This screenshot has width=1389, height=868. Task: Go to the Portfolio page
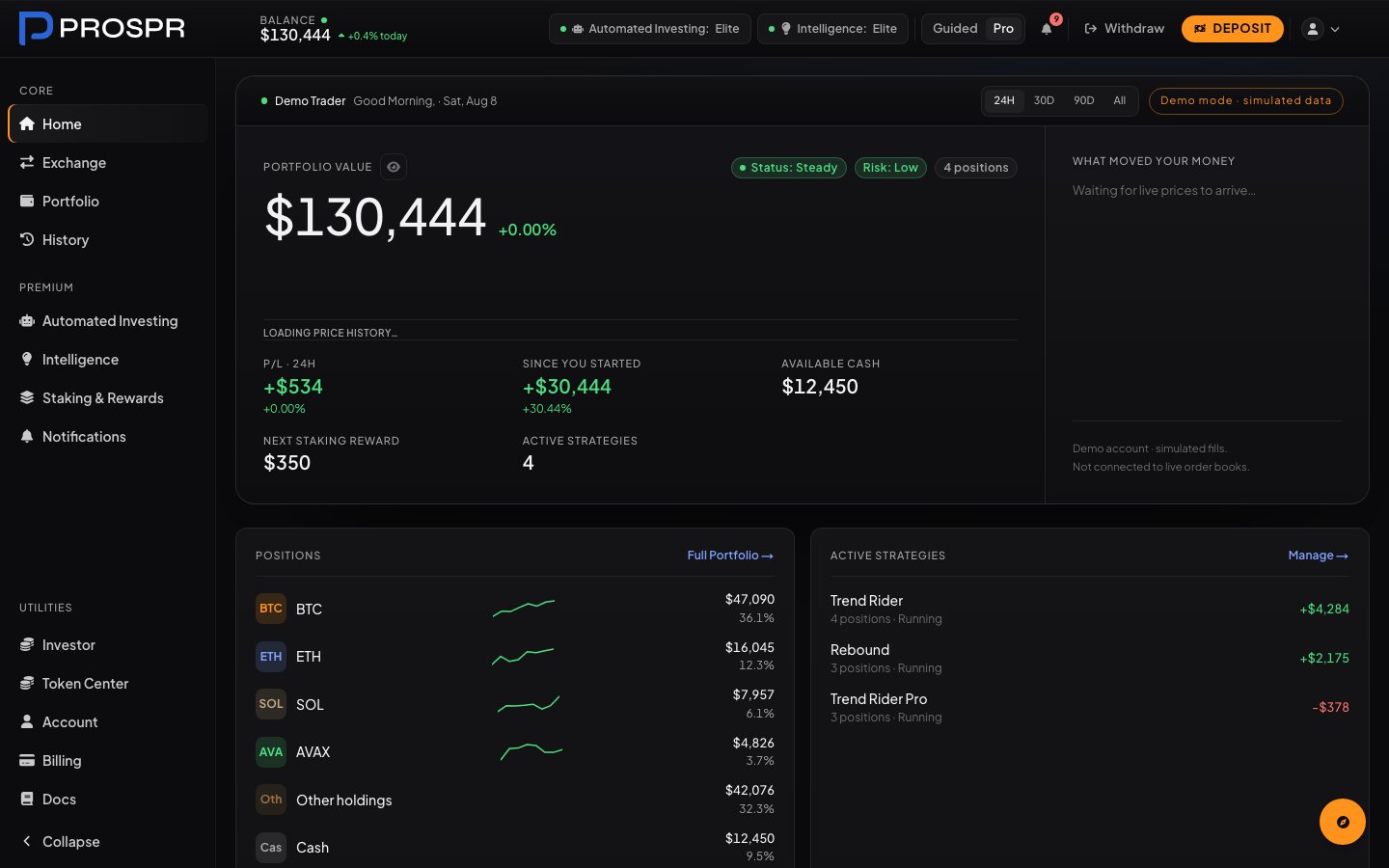point(108,201)
